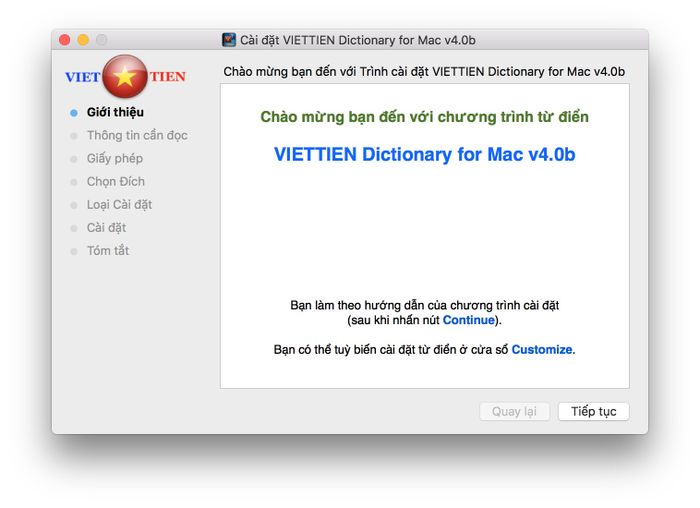Select the Thông tin cần đọc step
Viewport: 700px width, 508px height.
tap(137, 135)
